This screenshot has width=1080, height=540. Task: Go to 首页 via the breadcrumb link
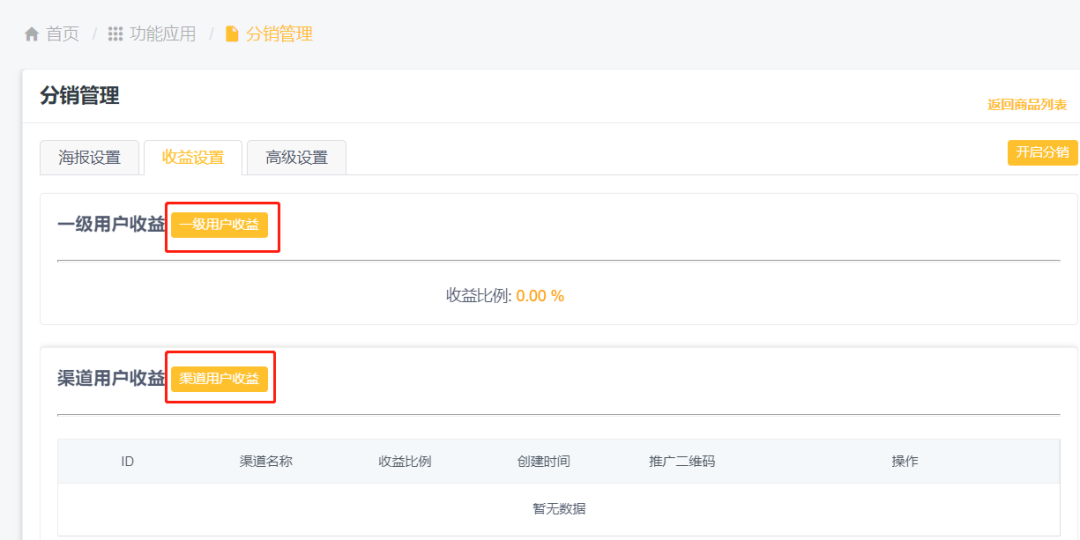(x=62, y=34)
